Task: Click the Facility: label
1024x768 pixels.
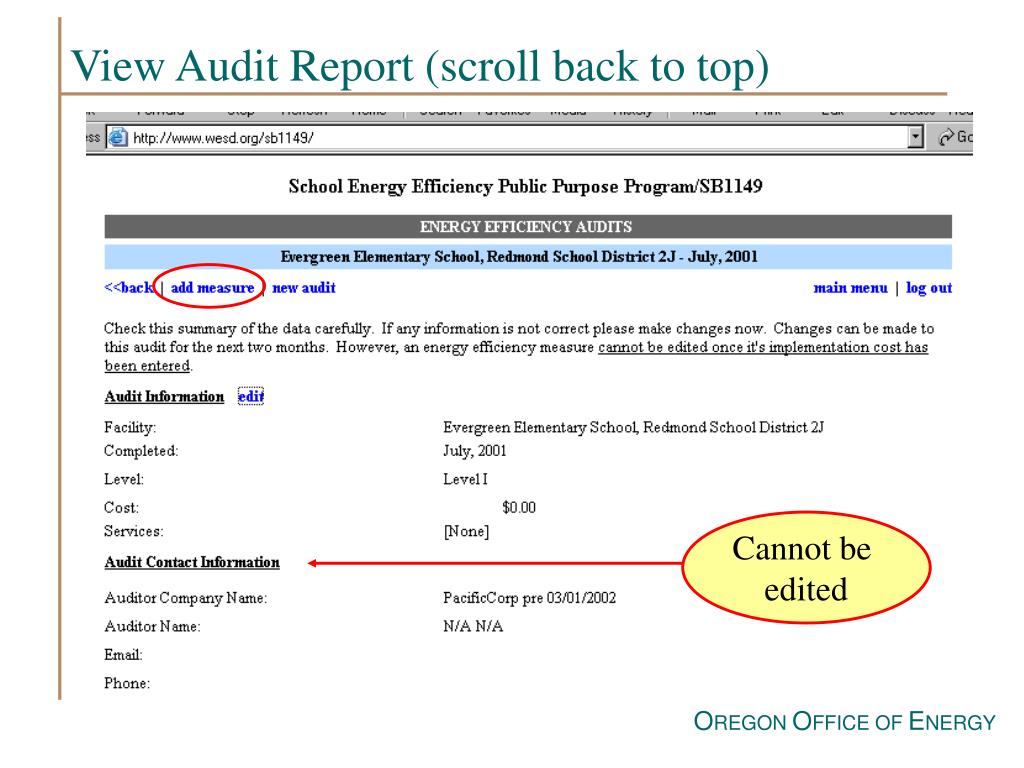Action: click(130, 428)
